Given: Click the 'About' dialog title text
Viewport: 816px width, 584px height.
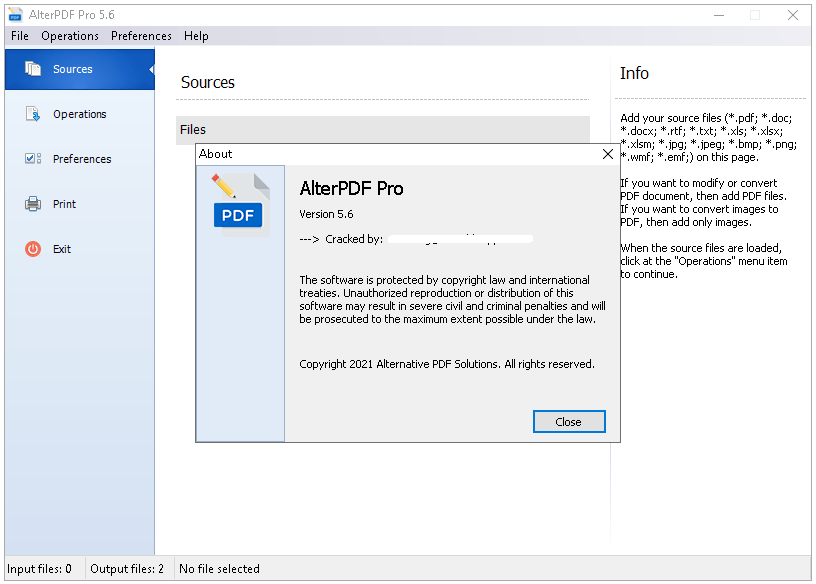Looking at the screenshot, I should click(215, 154).
